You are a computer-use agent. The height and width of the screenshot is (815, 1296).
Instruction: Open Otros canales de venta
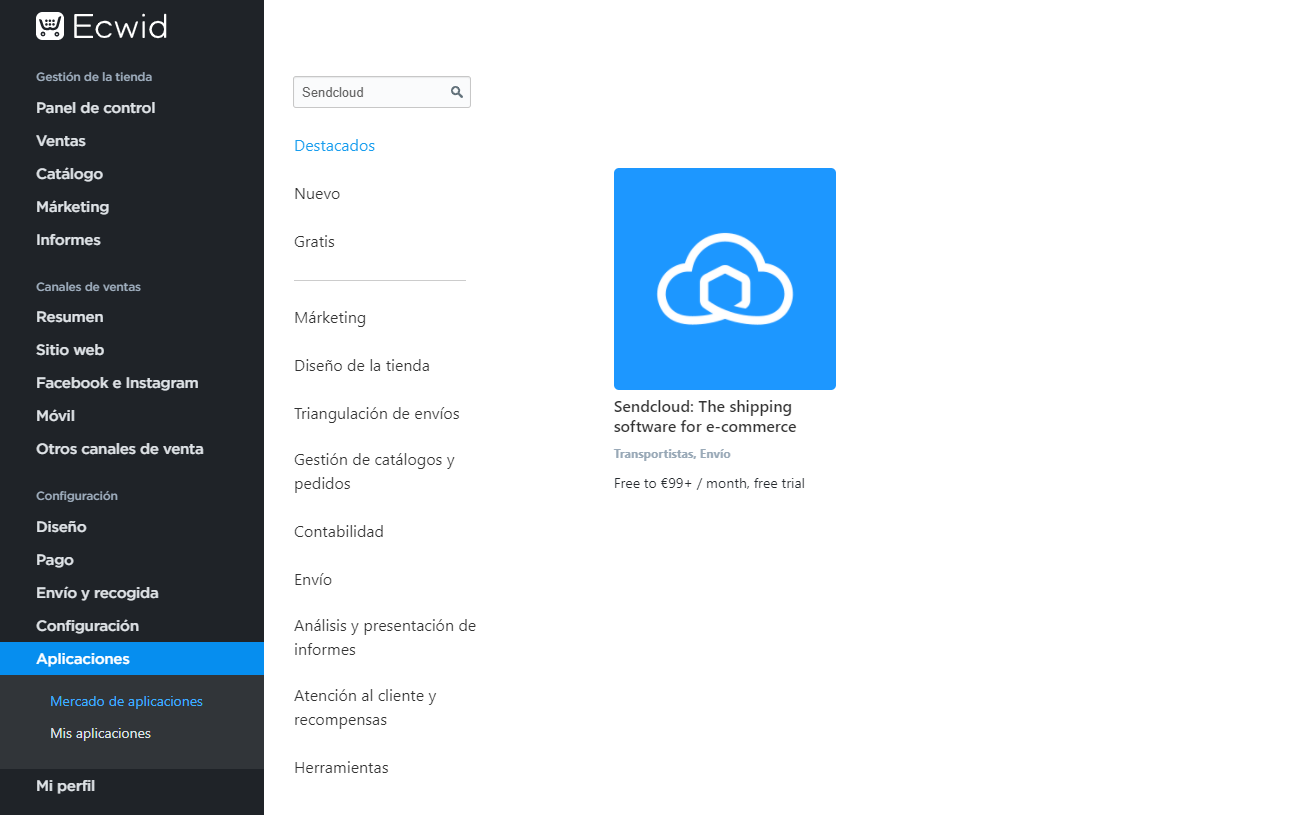(120, 449)
